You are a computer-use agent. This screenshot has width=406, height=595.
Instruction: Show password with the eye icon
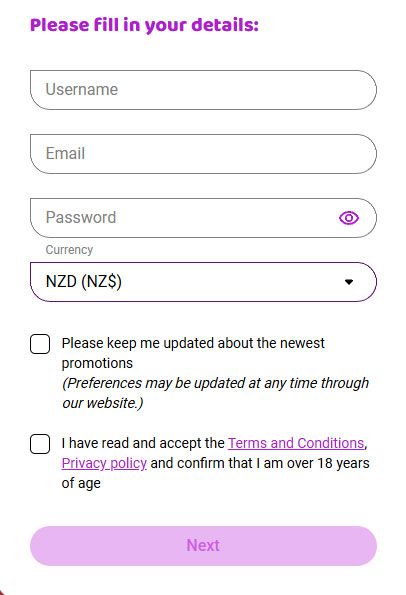(349, 218)
